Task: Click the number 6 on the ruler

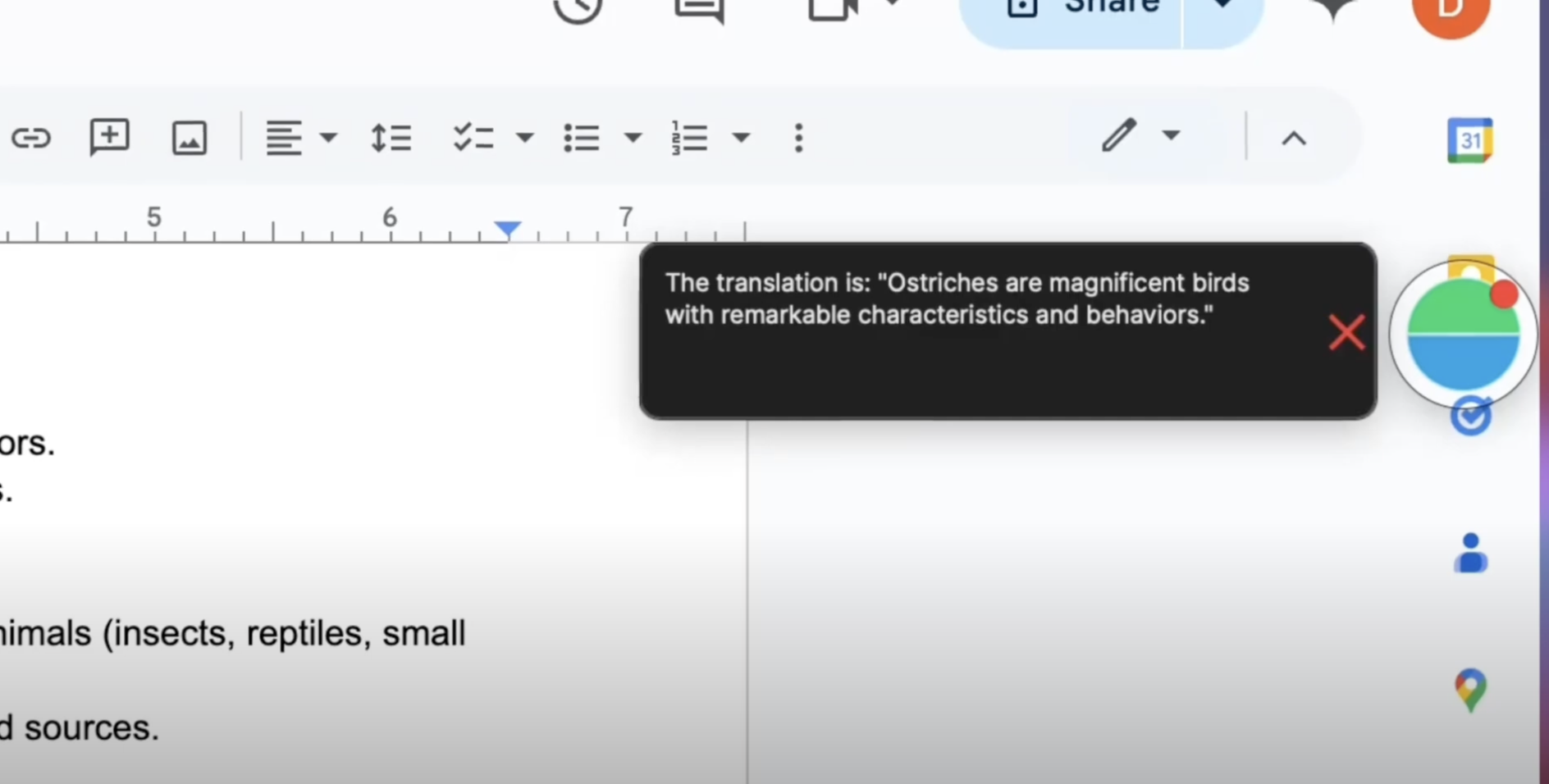Action: [390, 217]
